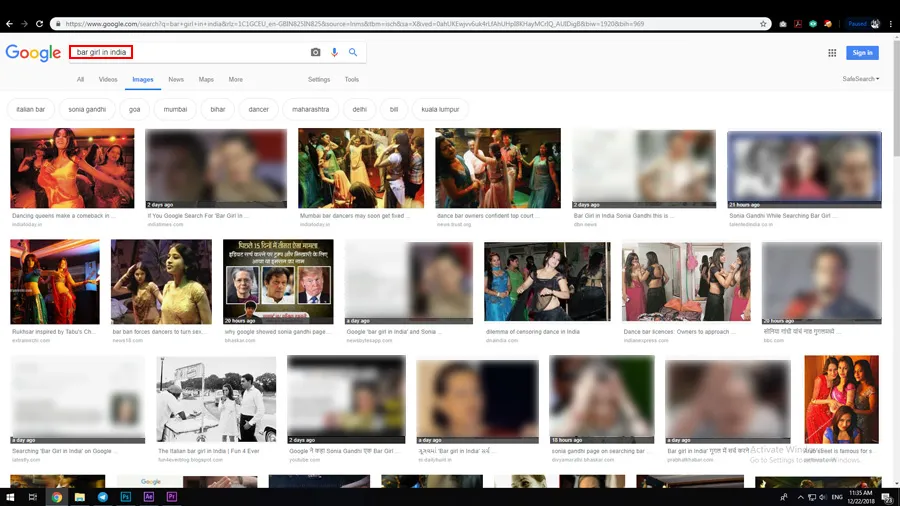900x506 pixels.
Task: Click the green hexagon extension icon
Action: pyautogui.click(x=813, y=24)
